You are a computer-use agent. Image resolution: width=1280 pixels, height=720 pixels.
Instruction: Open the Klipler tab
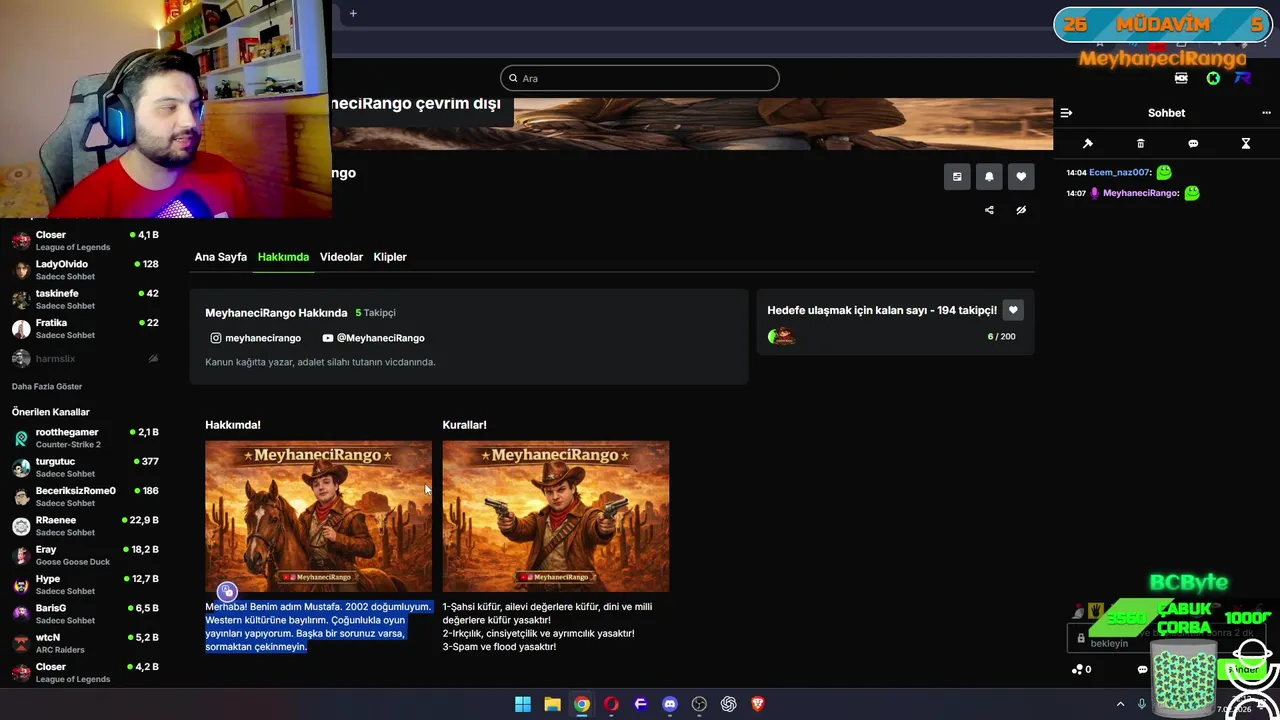[x=390, y=257]
